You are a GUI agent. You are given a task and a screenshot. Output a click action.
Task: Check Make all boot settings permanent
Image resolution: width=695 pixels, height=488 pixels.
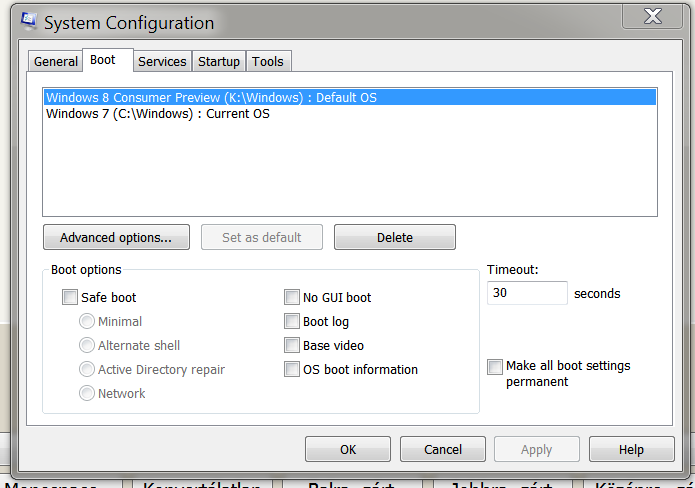tap(495, 367)
